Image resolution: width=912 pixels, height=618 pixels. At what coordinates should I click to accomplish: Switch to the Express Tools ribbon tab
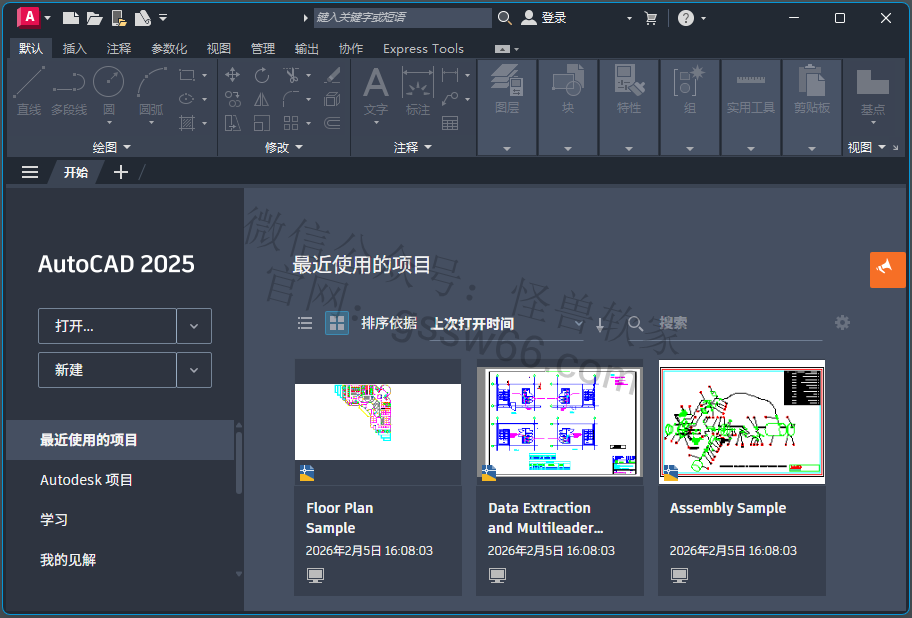(x=423, y=48)
